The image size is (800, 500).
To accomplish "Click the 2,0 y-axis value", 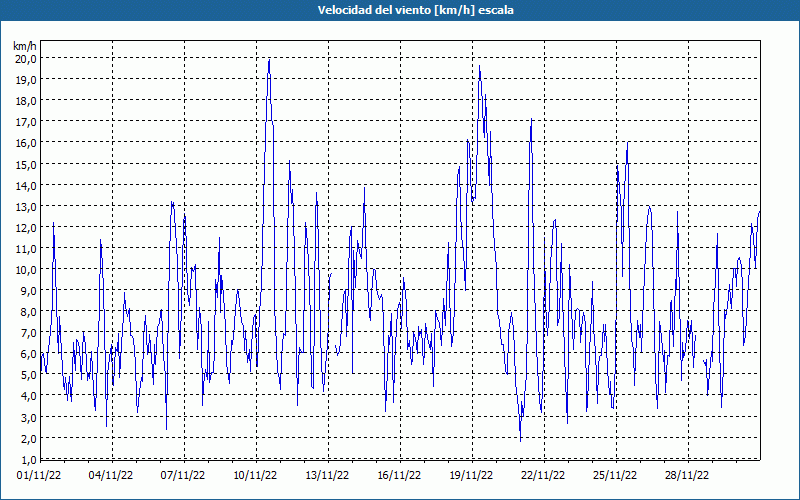I will (29, 439).
